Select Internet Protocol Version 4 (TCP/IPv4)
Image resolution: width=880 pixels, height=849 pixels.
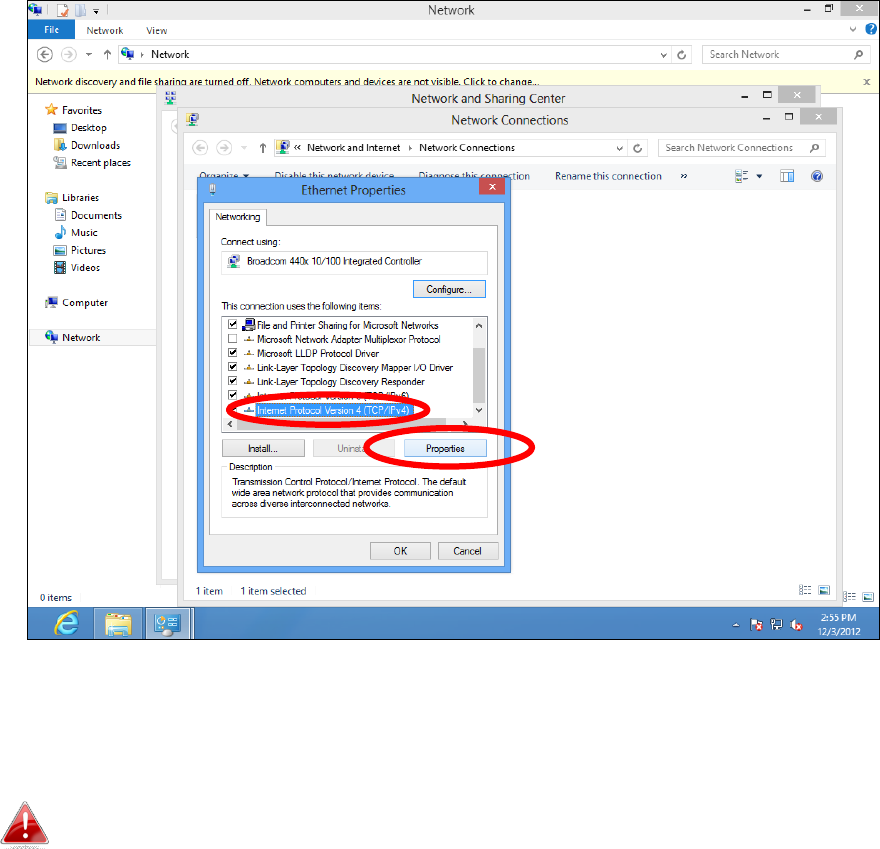coord(333,410)
